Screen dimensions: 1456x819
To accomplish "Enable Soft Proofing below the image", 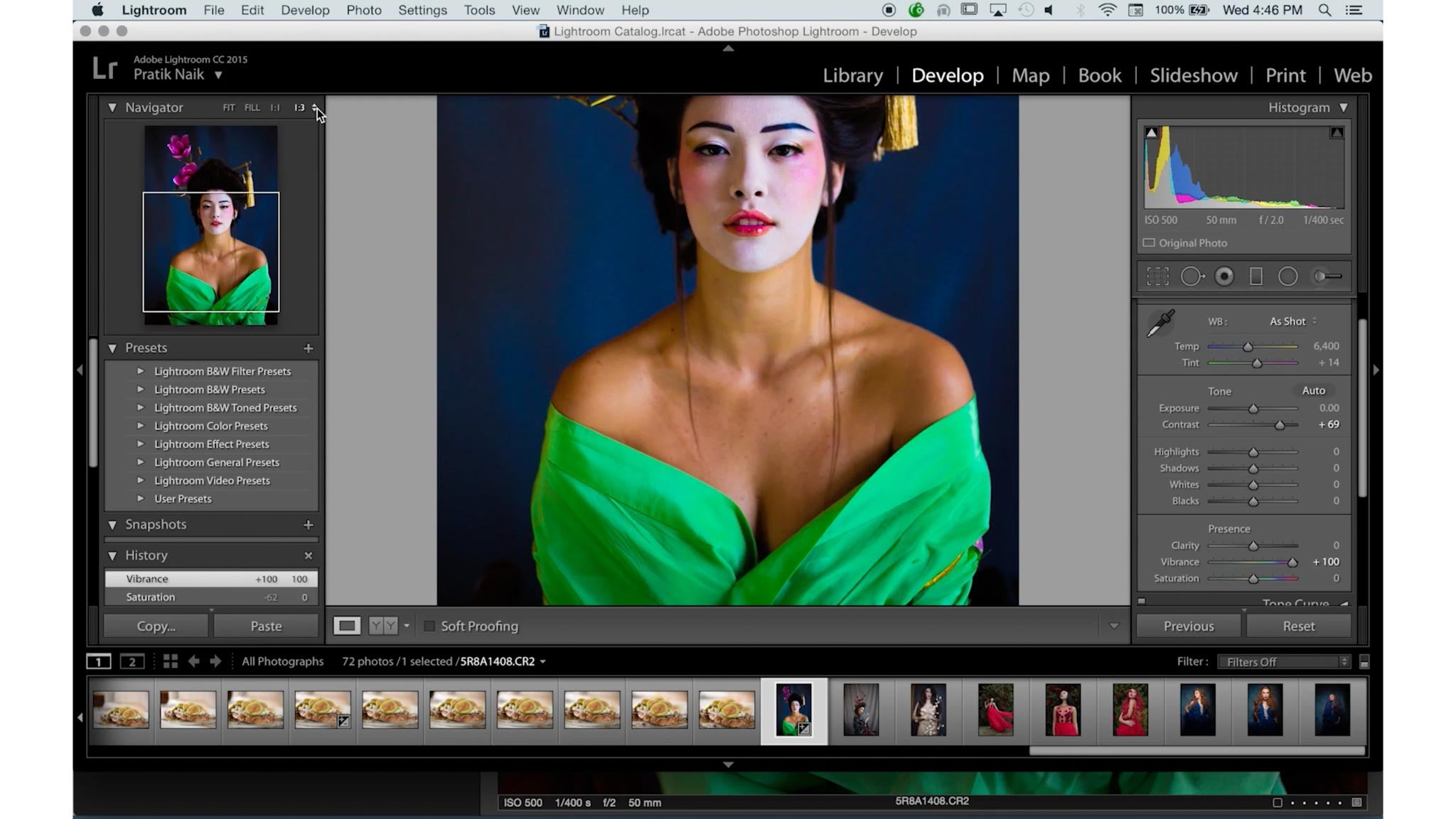I will [x=431, y=626].
